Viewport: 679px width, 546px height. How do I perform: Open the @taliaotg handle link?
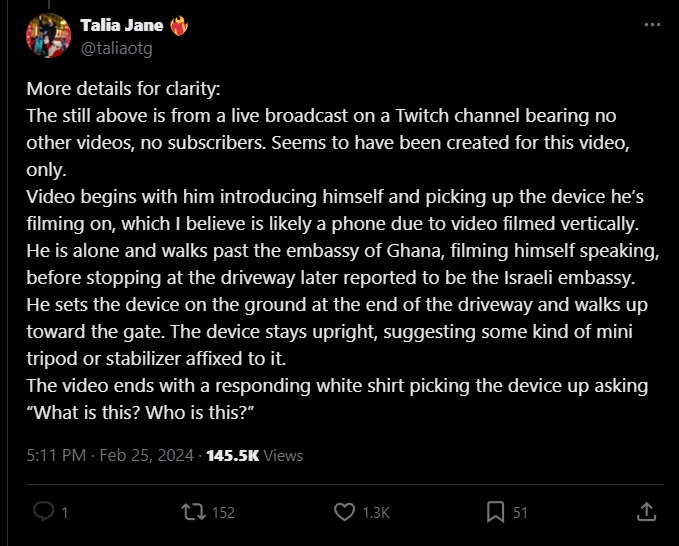[x=116, y=48]
